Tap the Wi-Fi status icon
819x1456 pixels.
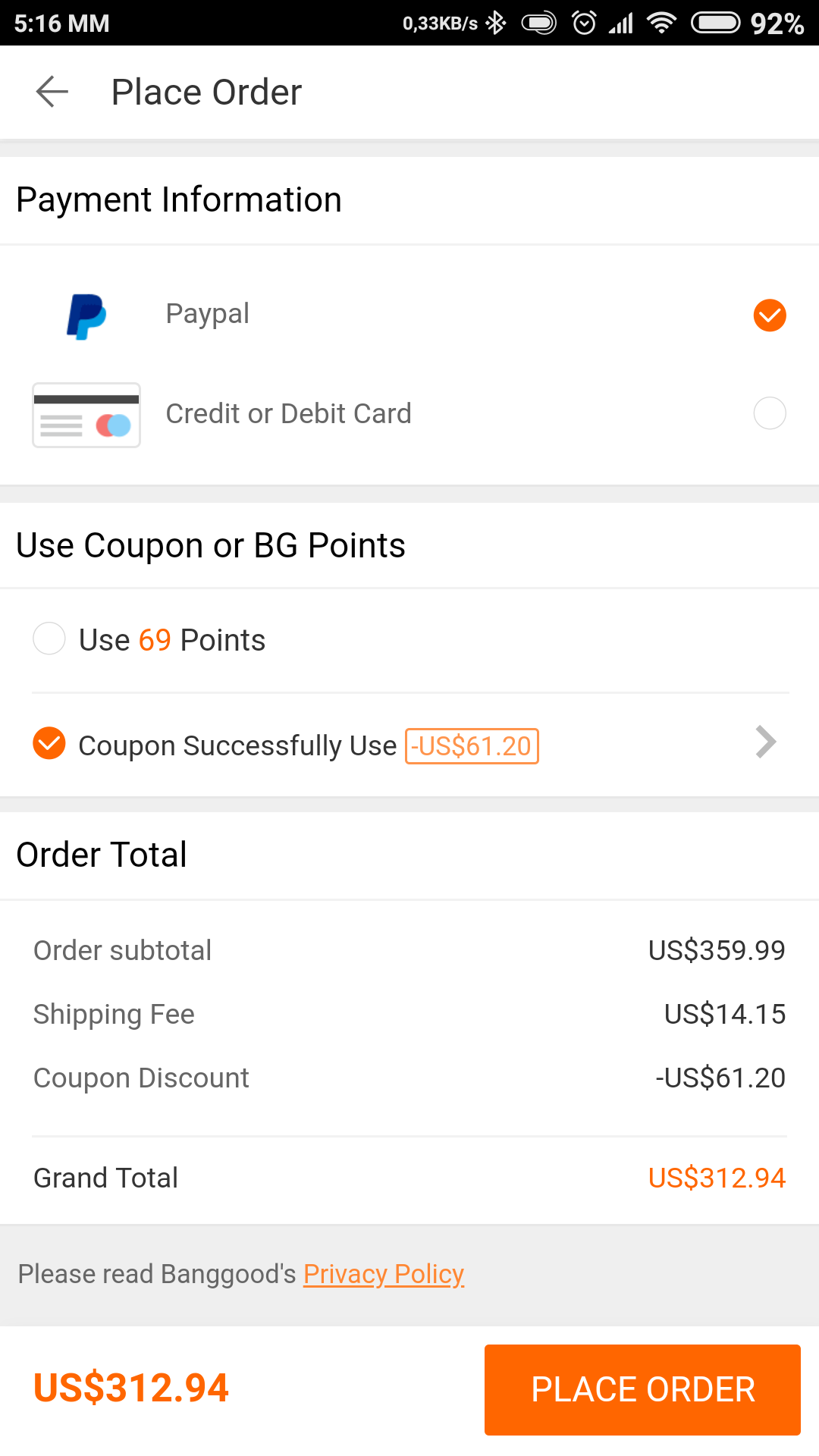click(x=661, y=24)
